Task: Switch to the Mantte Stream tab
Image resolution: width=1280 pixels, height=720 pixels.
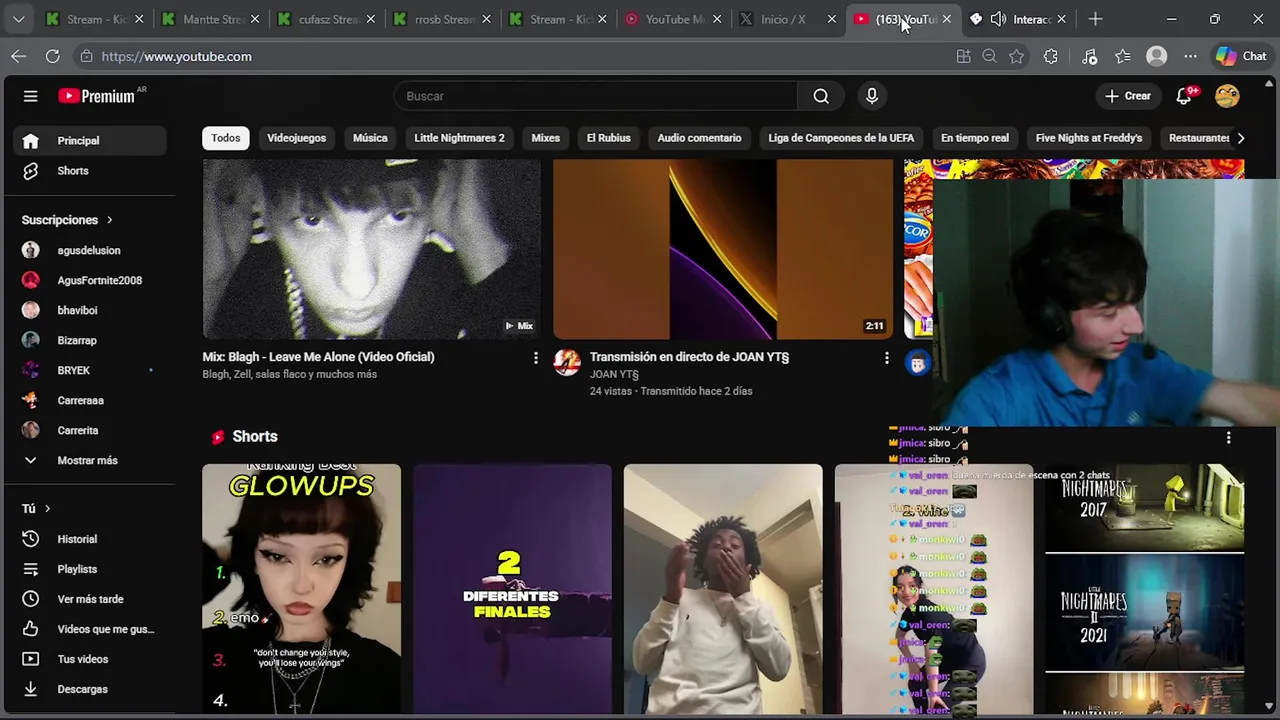Action: [209, 19]
